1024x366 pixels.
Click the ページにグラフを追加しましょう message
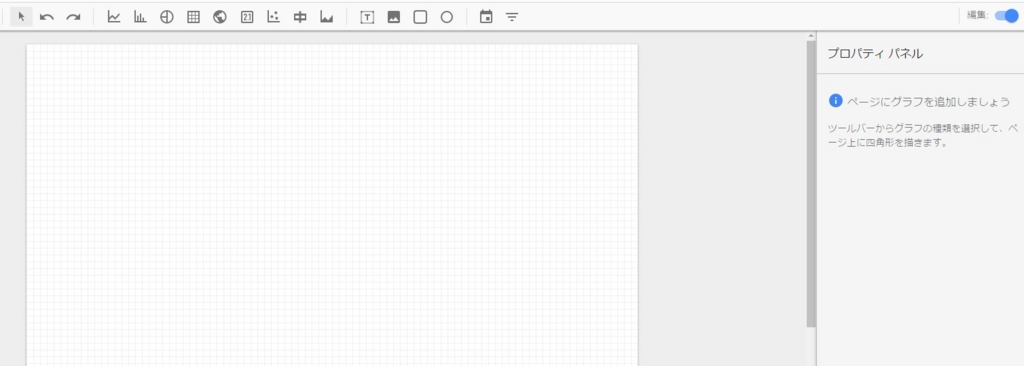[929, 102]
